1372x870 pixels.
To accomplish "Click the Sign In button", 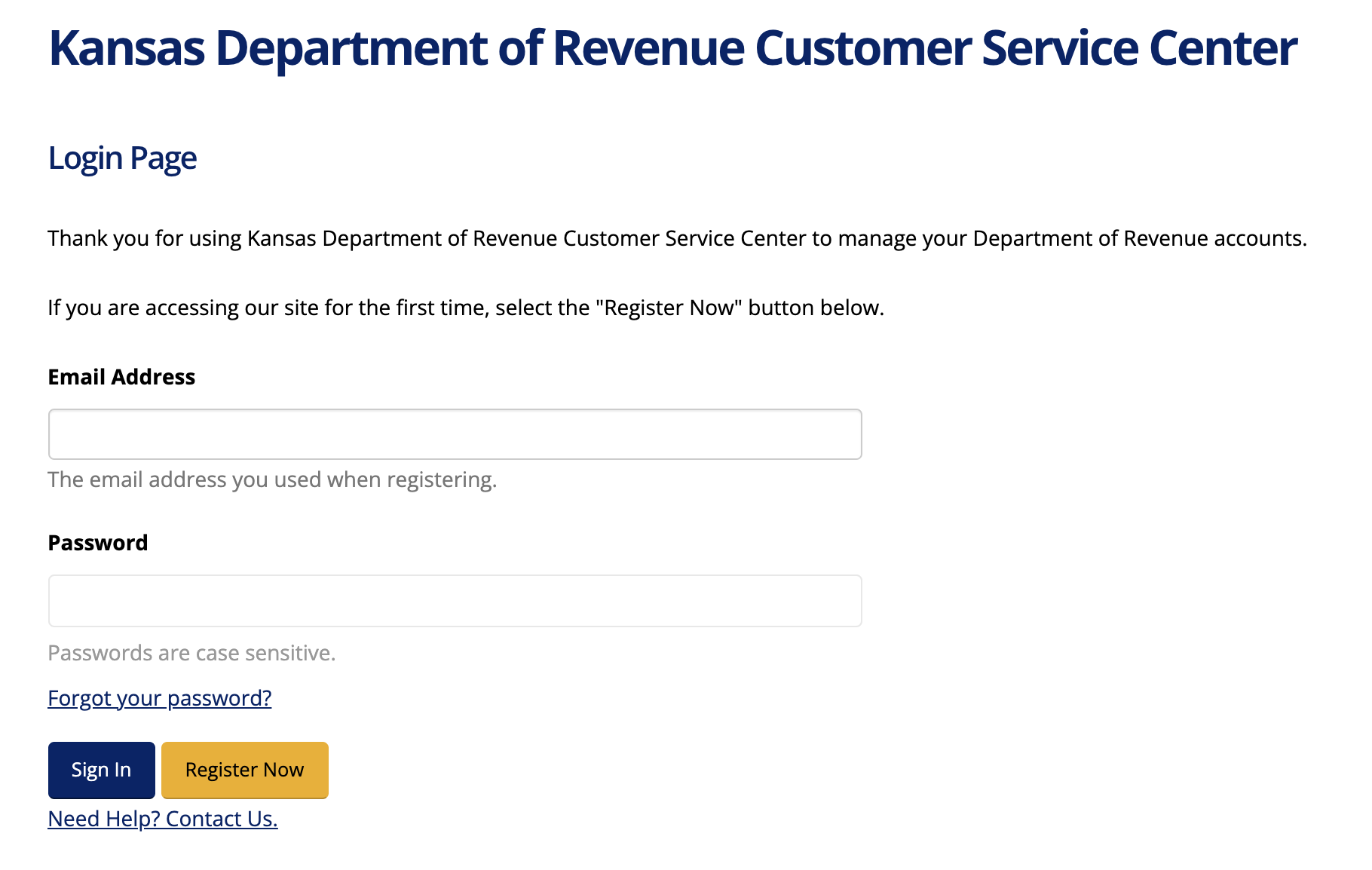I will (x=102, y=770).
